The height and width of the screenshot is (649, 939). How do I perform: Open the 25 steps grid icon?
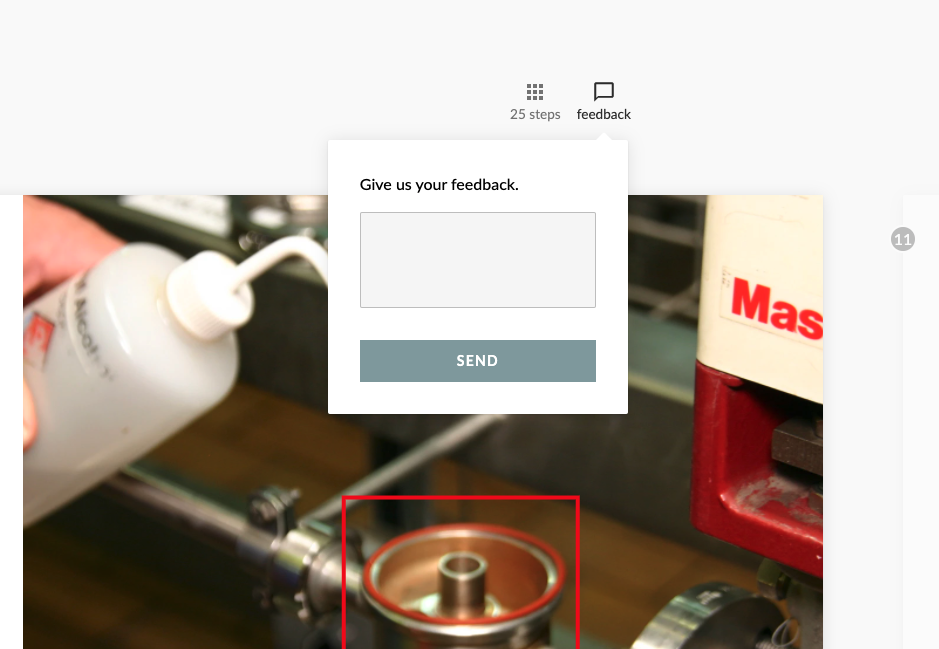pyautogui.click(x=535, y=92)
